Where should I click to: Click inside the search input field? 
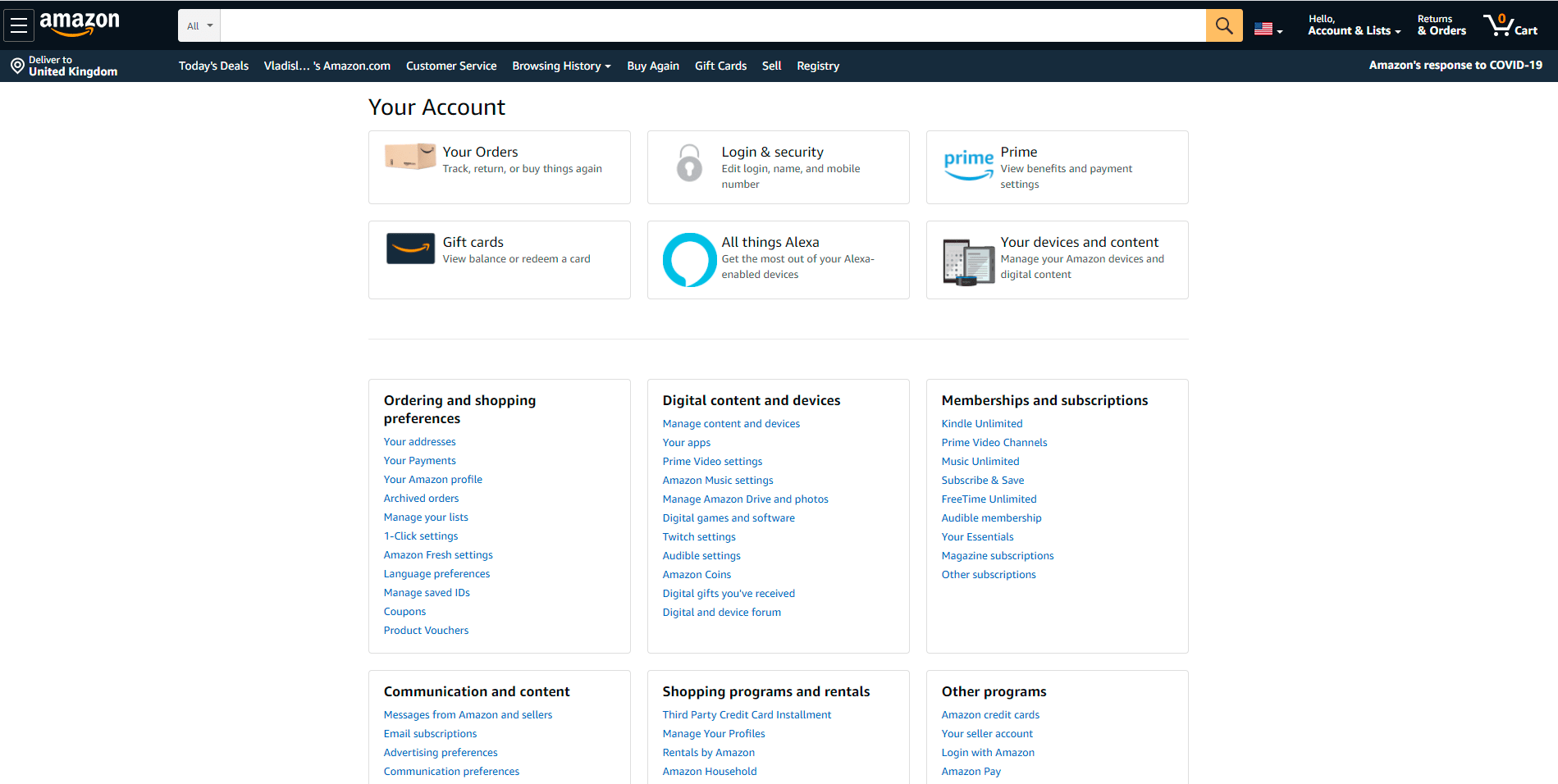[712, 25]
